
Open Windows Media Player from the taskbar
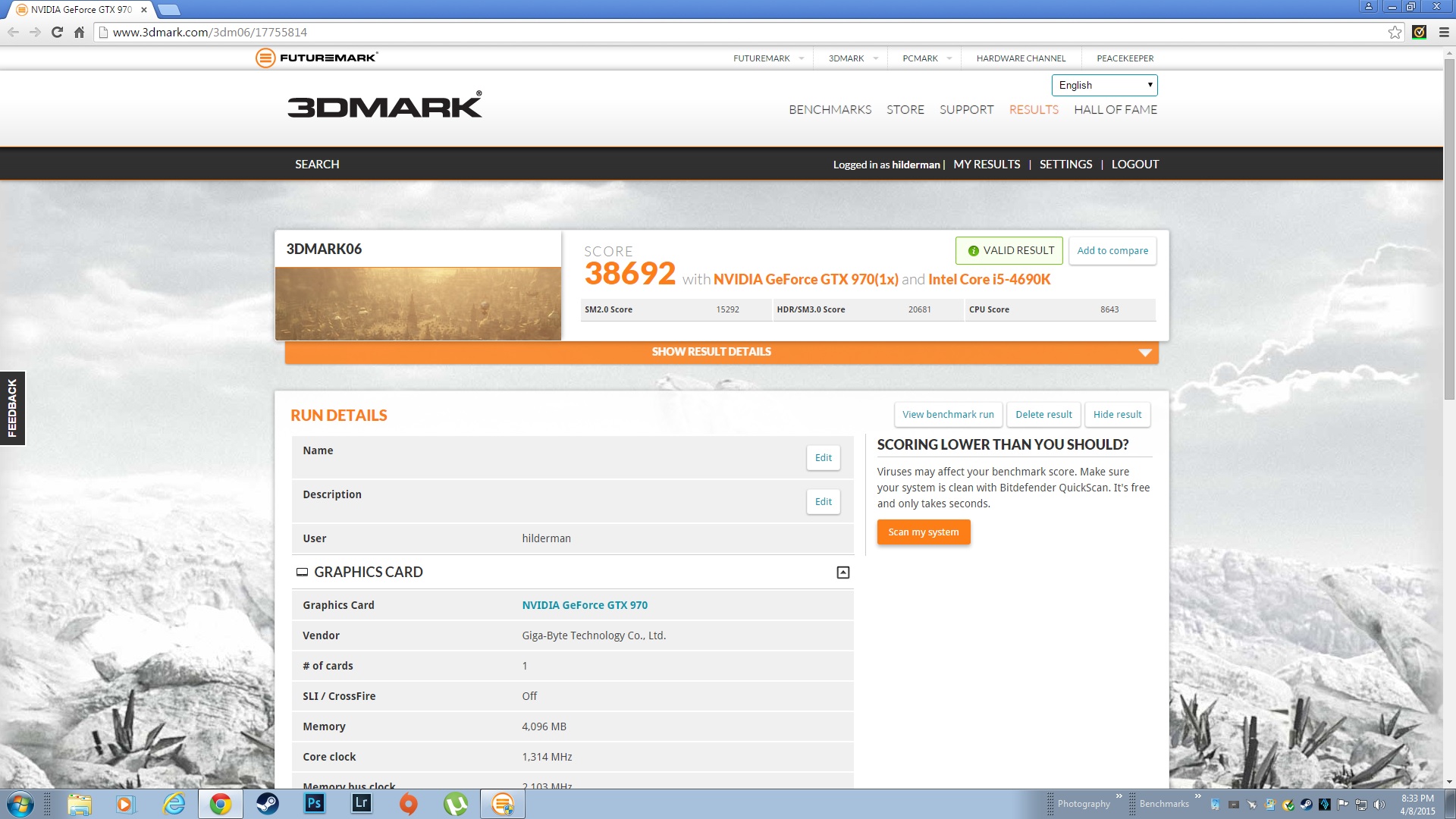pyautogui.click(x=125, y=804)
